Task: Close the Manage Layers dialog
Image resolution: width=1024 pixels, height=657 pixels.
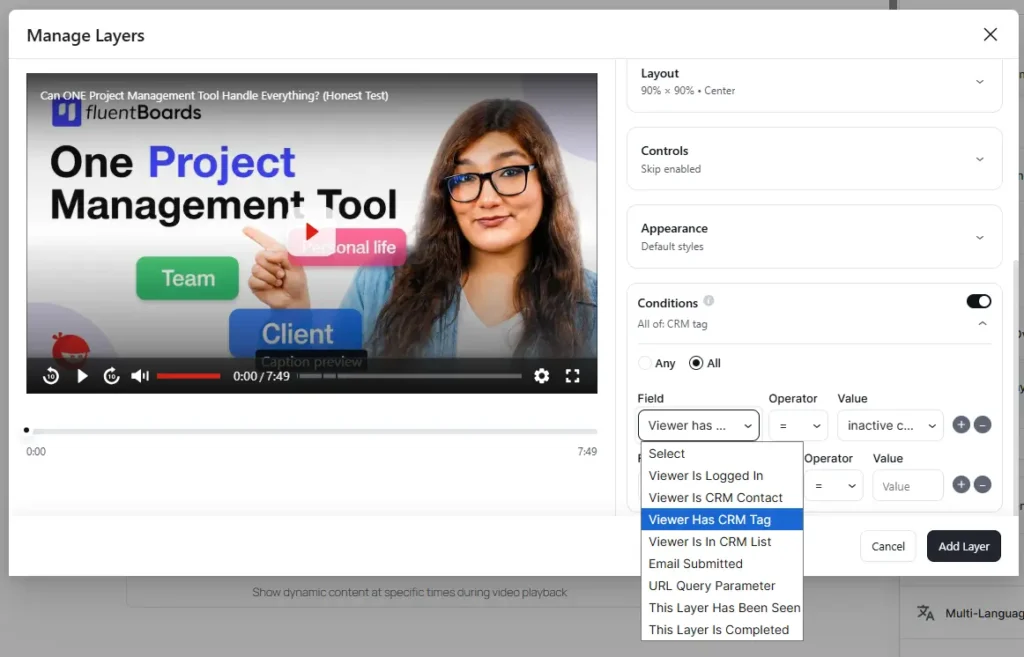Action: 990,35
